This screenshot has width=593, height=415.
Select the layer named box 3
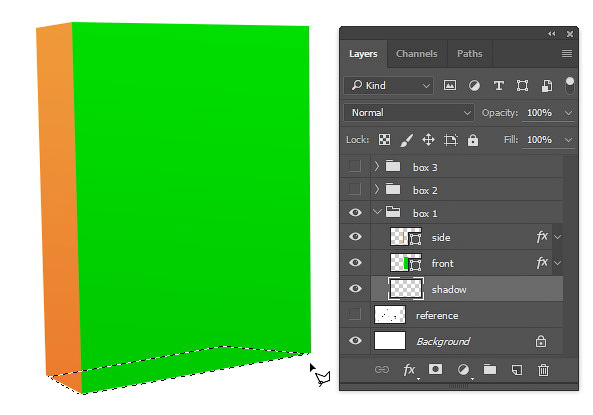point(425,167)
